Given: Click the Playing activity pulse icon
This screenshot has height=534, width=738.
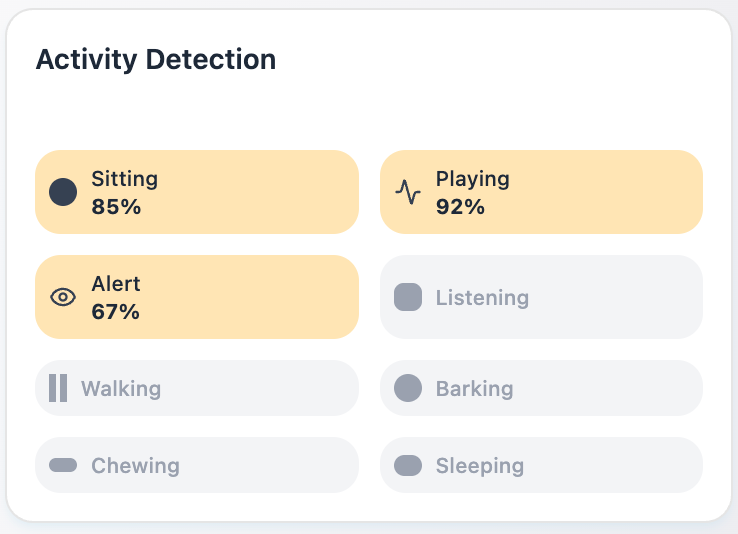Looking at the screenshot, I should [407, 192].
